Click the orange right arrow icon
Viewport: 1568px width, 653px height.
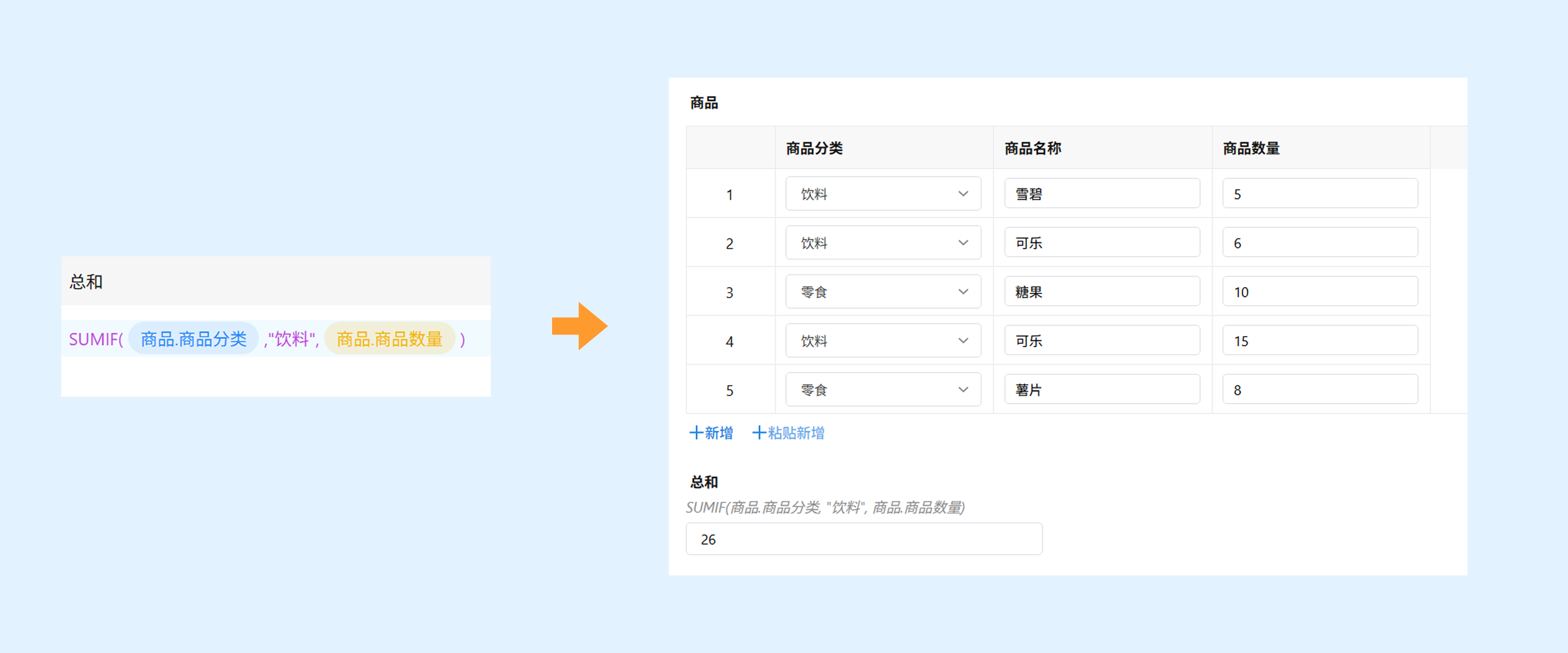(x=579, y=326)
